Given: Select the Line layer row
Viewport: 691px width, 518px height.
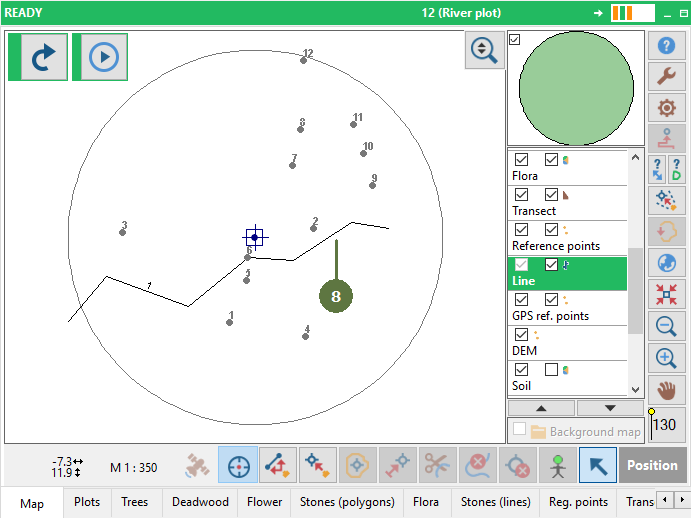Looking at the screenshot, I should [567, 273].
